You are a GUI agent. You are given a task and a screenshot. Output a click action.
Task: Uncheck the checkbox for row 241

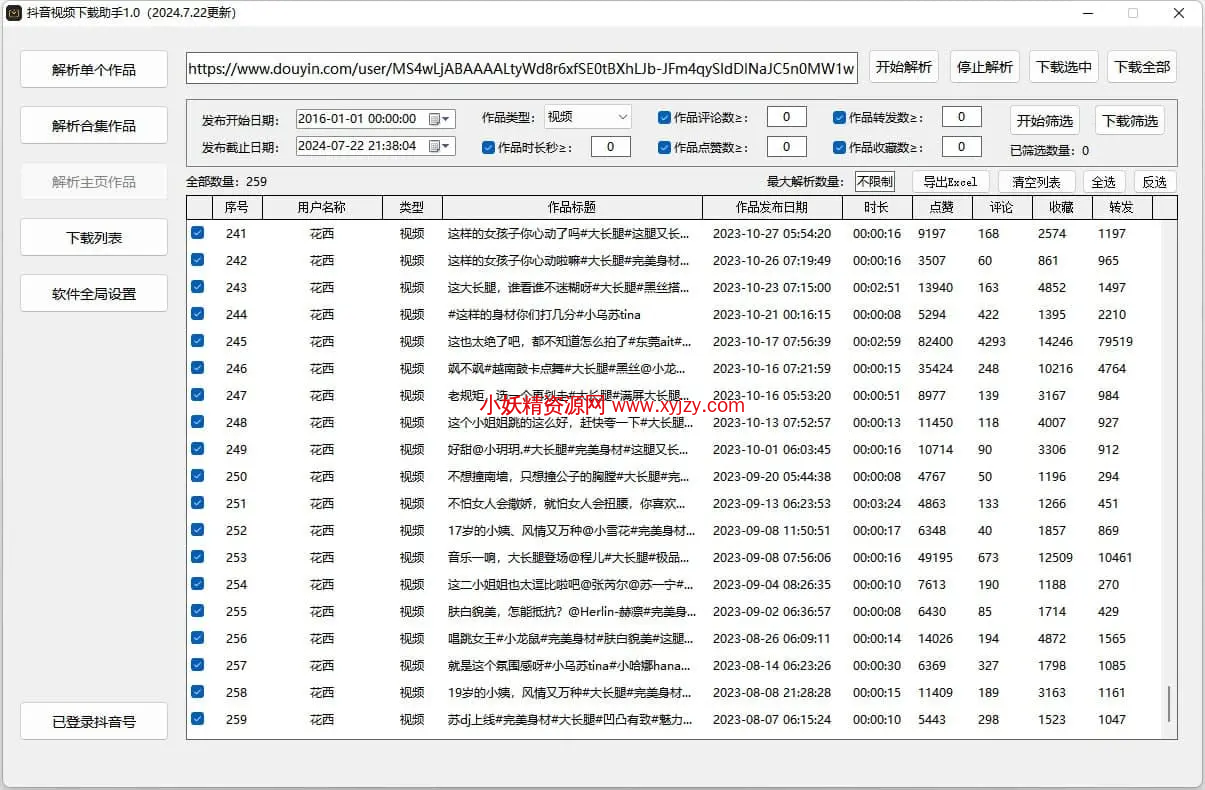(198, 233)
